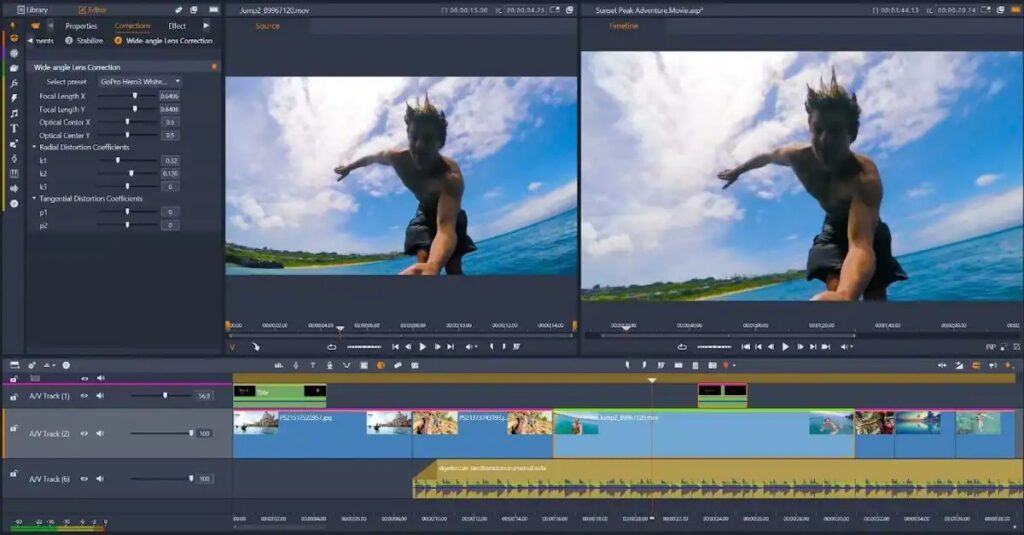This screenshot has width=1024, height=535.
Task: Click the loop playback icon in Source player
Action: pos(332,347)
